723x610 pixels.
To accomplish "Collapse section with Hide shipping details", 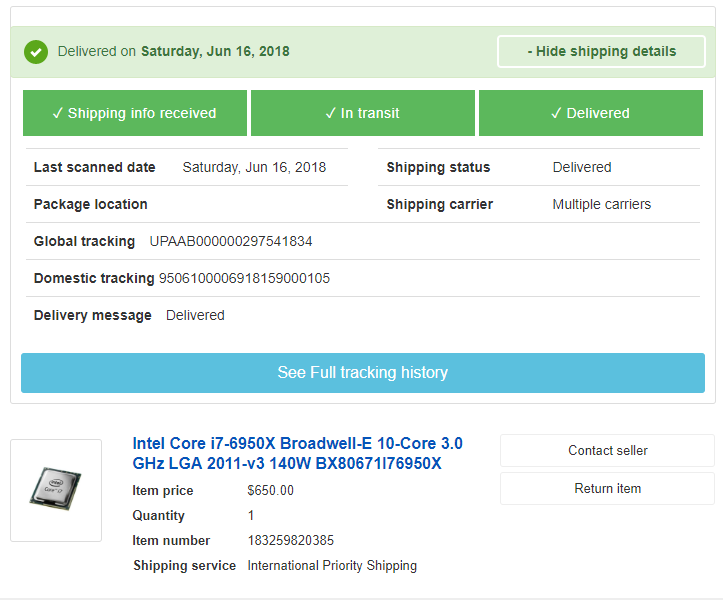I will (601, 51).
